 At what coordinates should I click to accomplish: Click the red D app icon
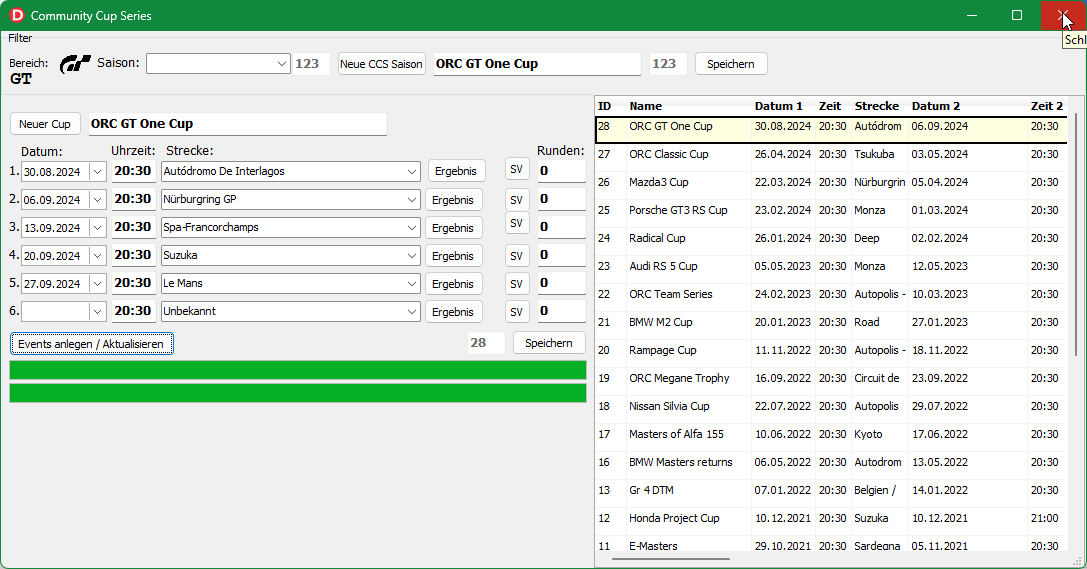click(17, 15)
